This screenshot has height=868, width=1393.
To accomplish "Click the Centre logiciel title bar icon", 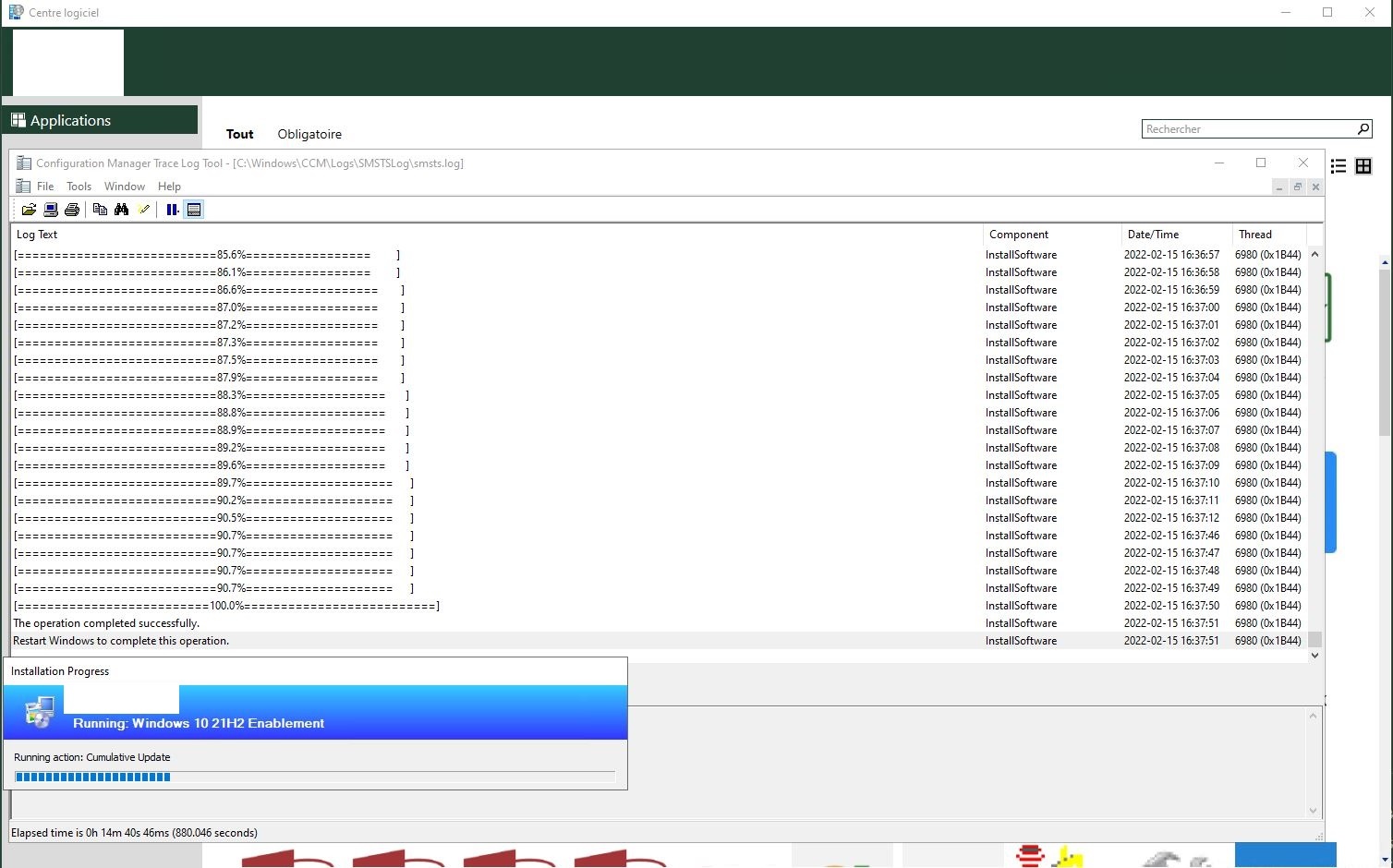I will (16, 12).
